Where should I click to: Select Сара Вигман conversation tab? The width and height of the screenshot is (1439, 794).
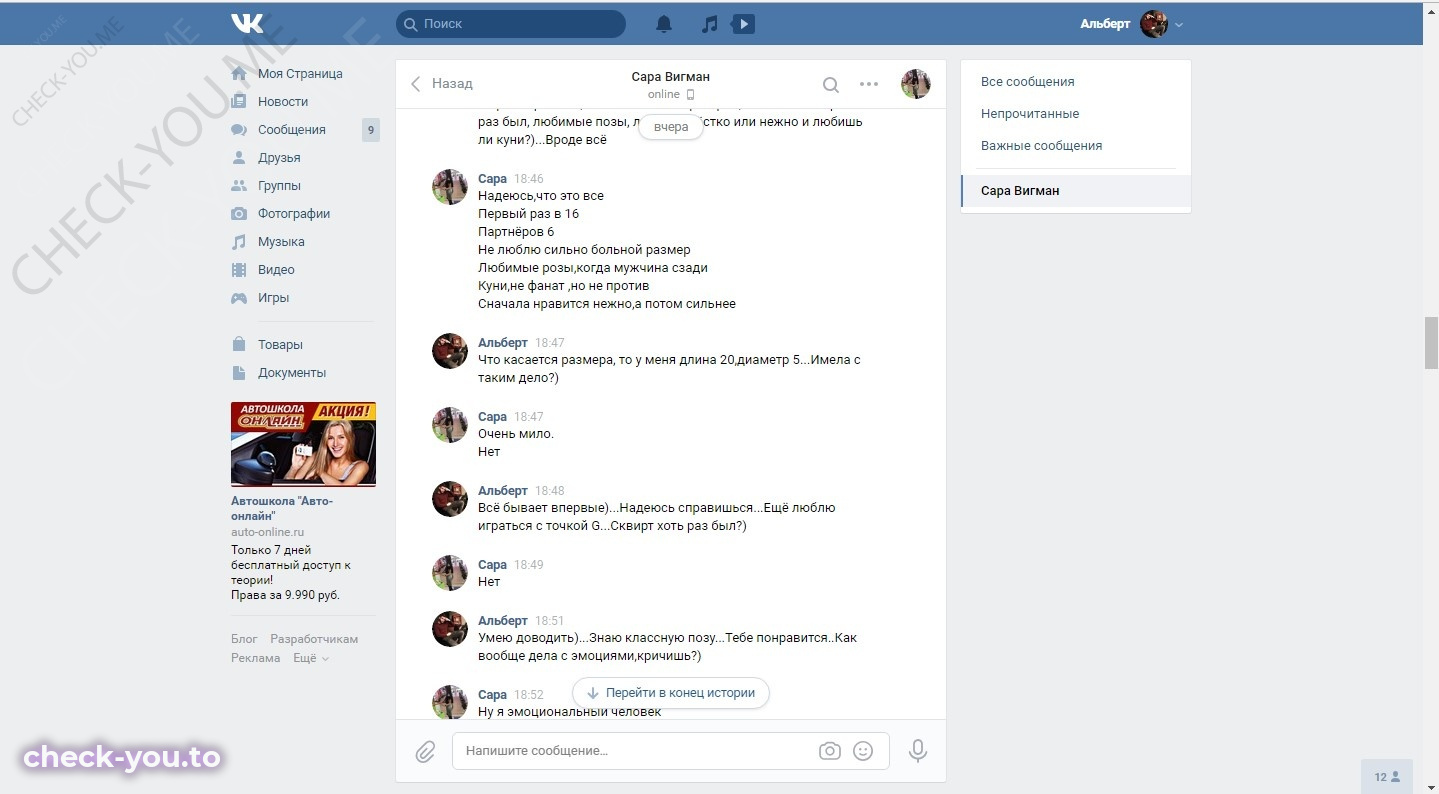1076,191
